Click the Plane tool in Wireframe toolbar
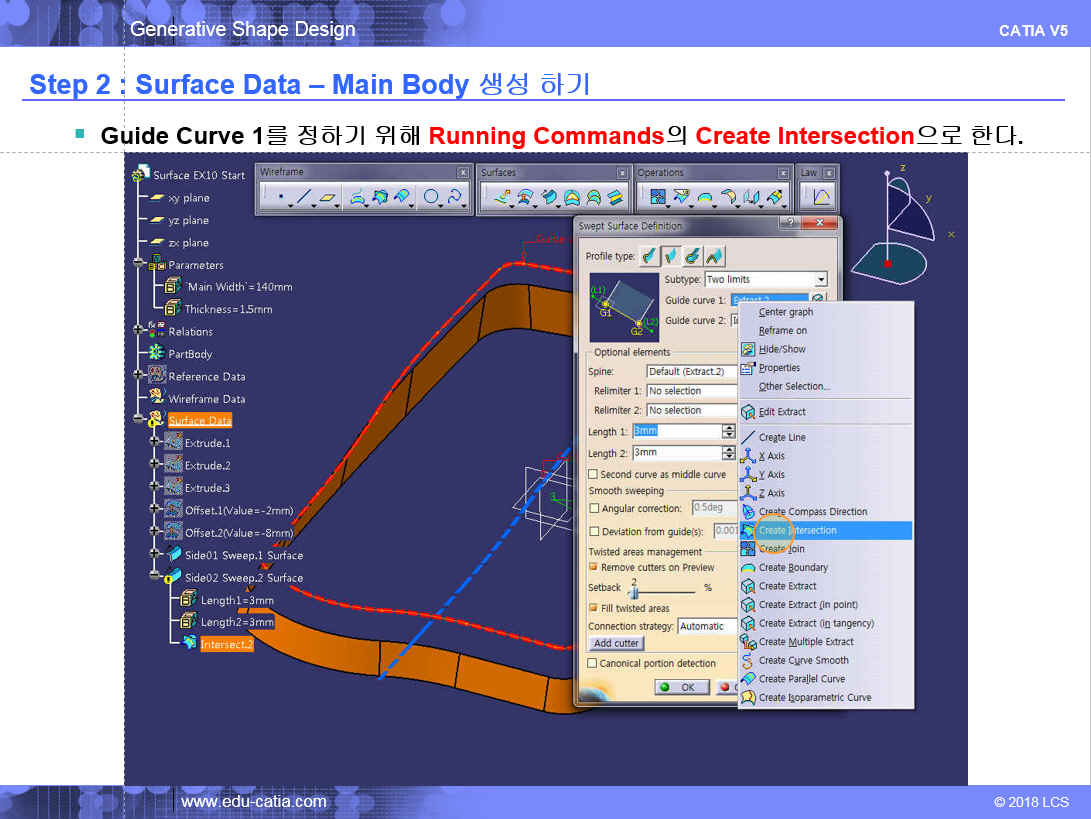Image resolution: width=1091 pixels, height=819 pixels. click(327, 197)
